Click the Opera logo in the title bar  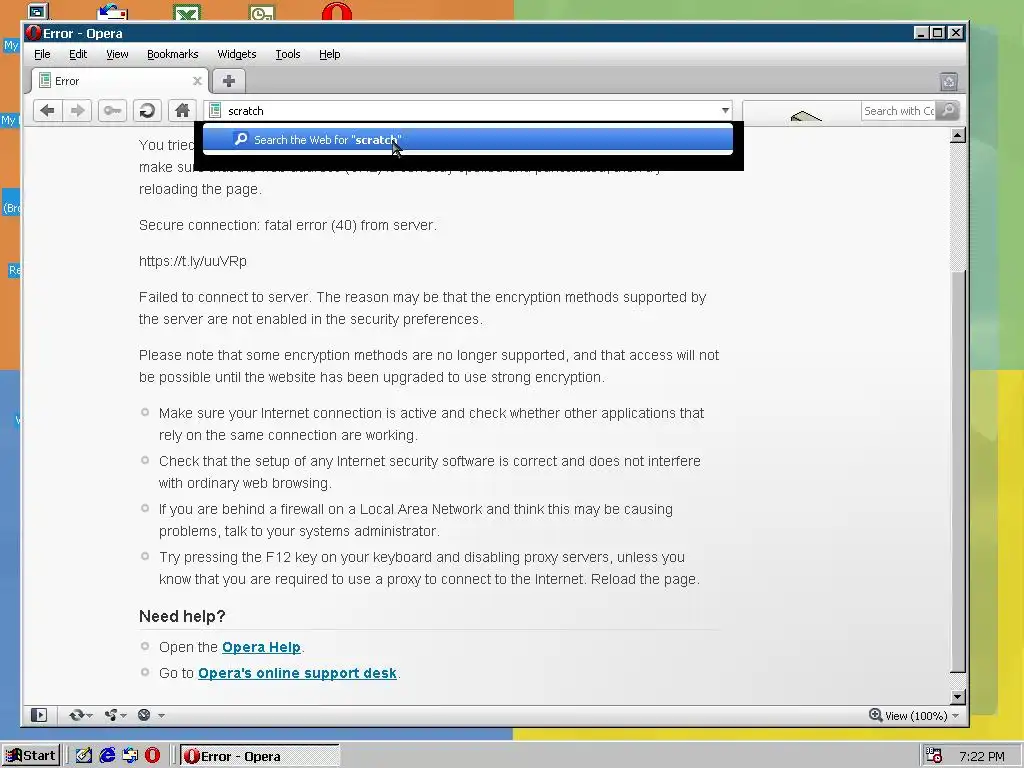33,33
